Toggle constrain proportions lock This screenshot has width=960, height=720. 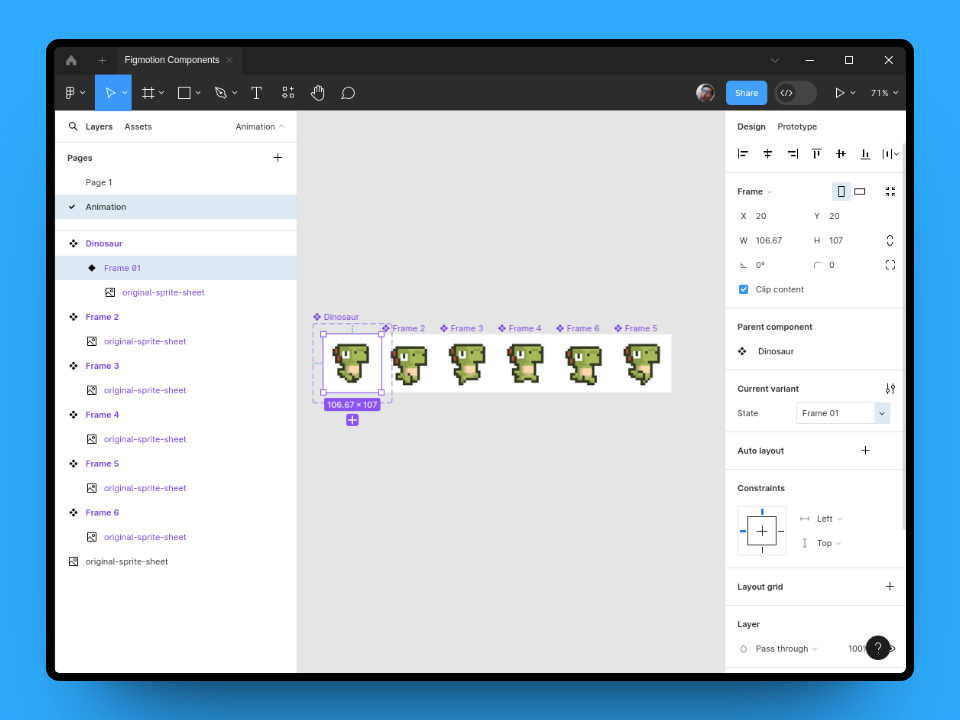[x=890, y=241]
